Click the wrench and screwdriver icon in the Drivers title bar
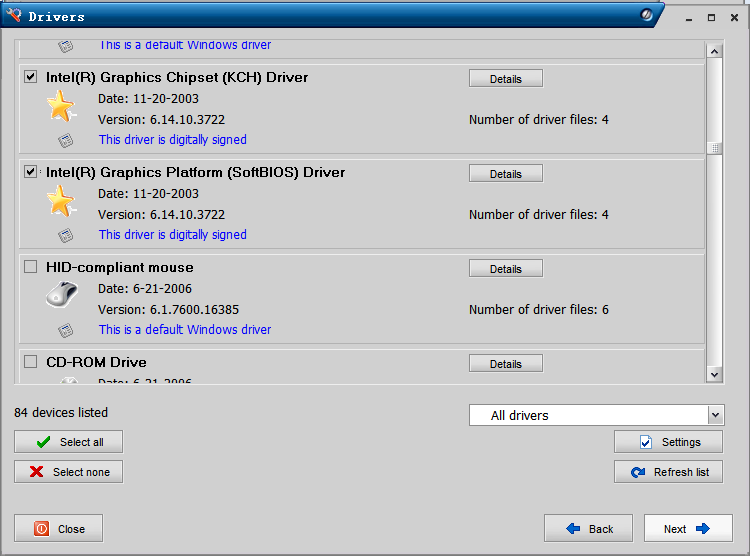Image resolution: width=750 pixels, height=556 pixels. click(14, 14)
